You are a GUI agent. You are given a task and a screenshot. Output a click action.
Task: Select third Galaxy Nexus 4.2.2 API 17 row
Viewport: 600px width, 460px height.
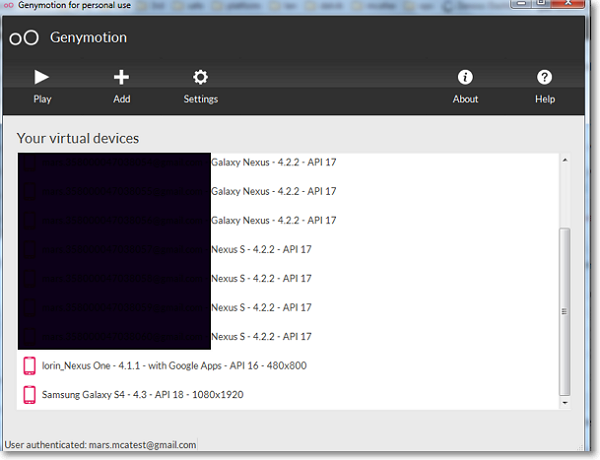click(289, 220)
